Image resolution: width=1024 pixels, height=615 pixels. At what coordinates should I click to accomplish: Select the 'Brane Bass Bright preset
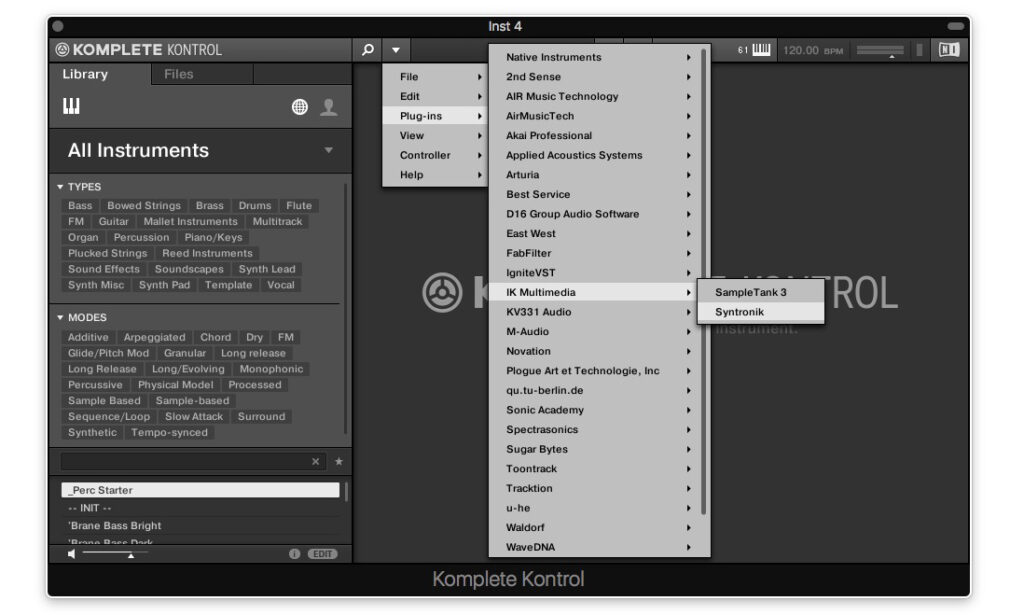point(115,526)
